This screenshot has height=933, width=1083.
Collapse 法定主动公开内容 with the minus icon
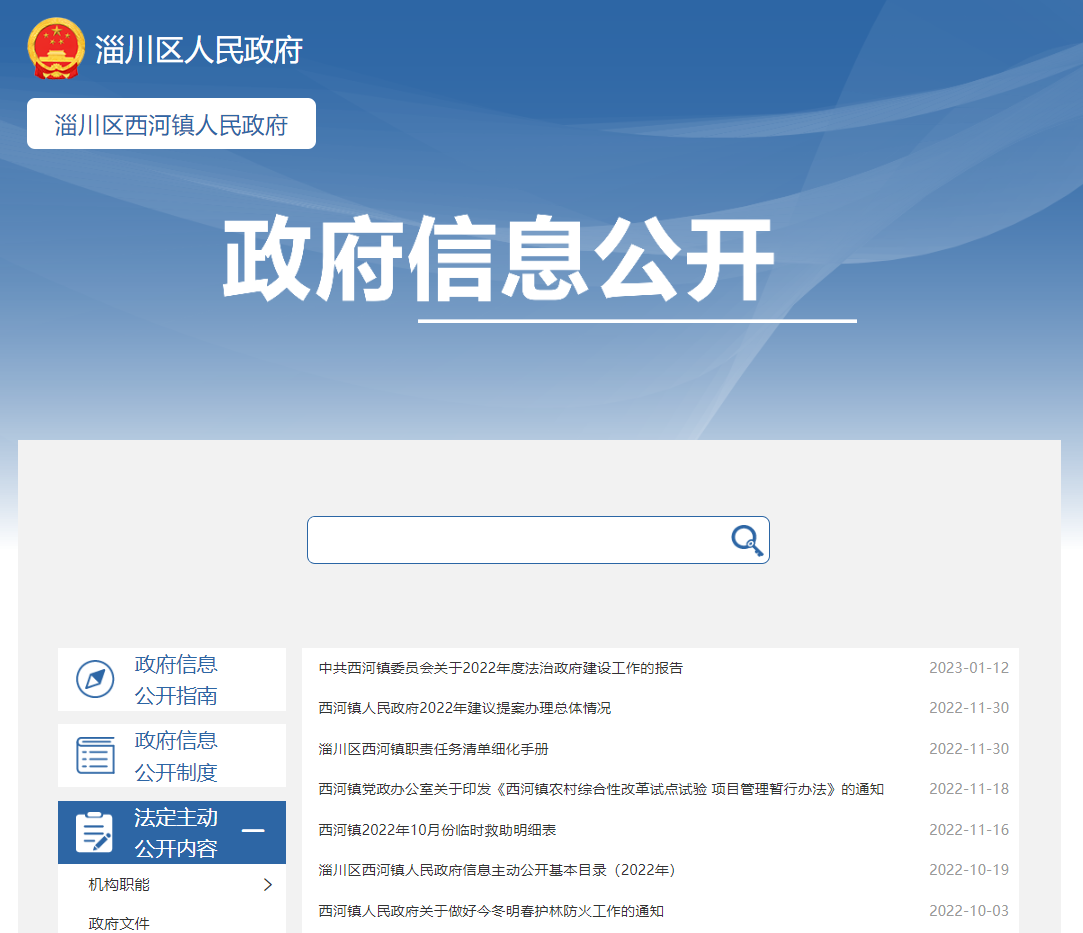[x=253, y=831]
